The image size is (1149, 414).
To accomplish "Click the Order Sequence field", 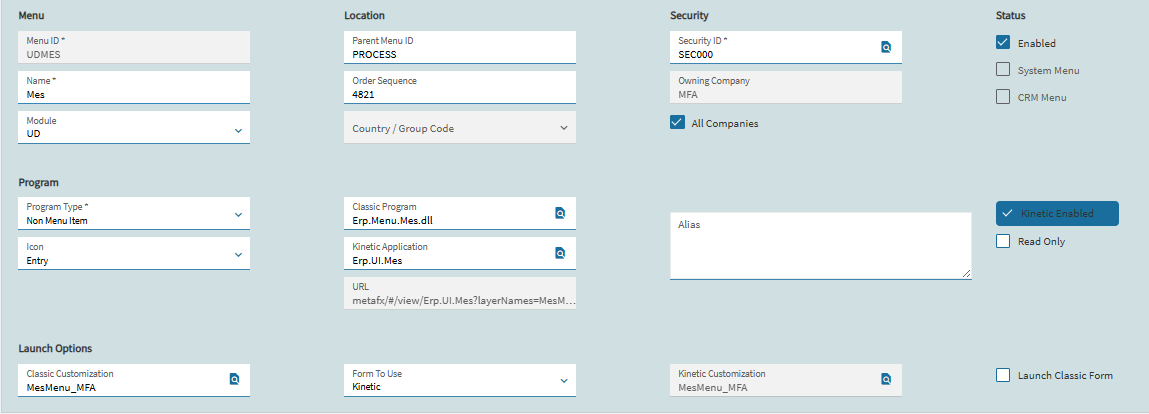I will pyautogui.click(x=459, y=87).
